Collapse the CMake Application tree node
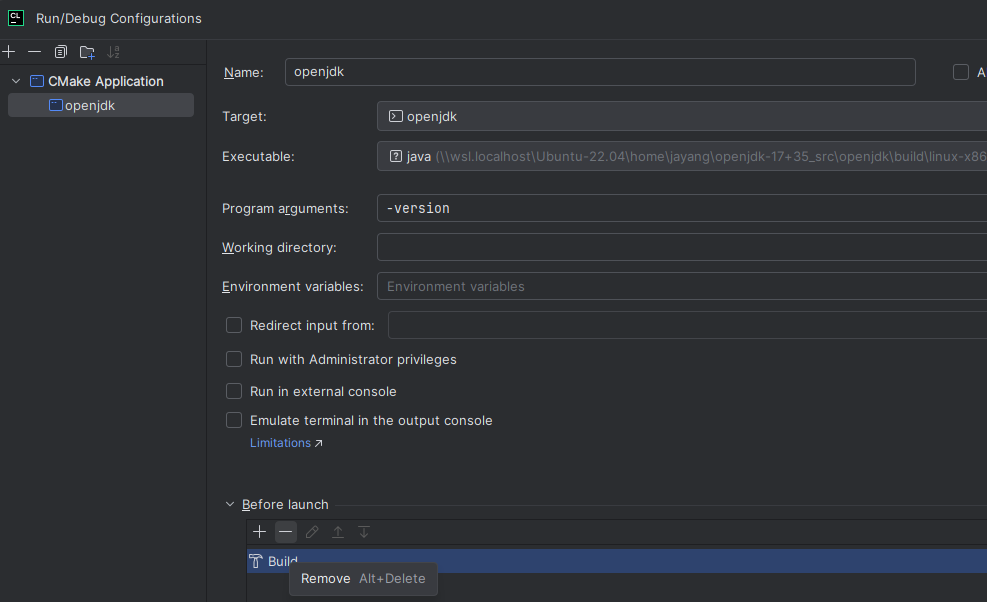Screen dimensions: 987x602 click(16, 81)
